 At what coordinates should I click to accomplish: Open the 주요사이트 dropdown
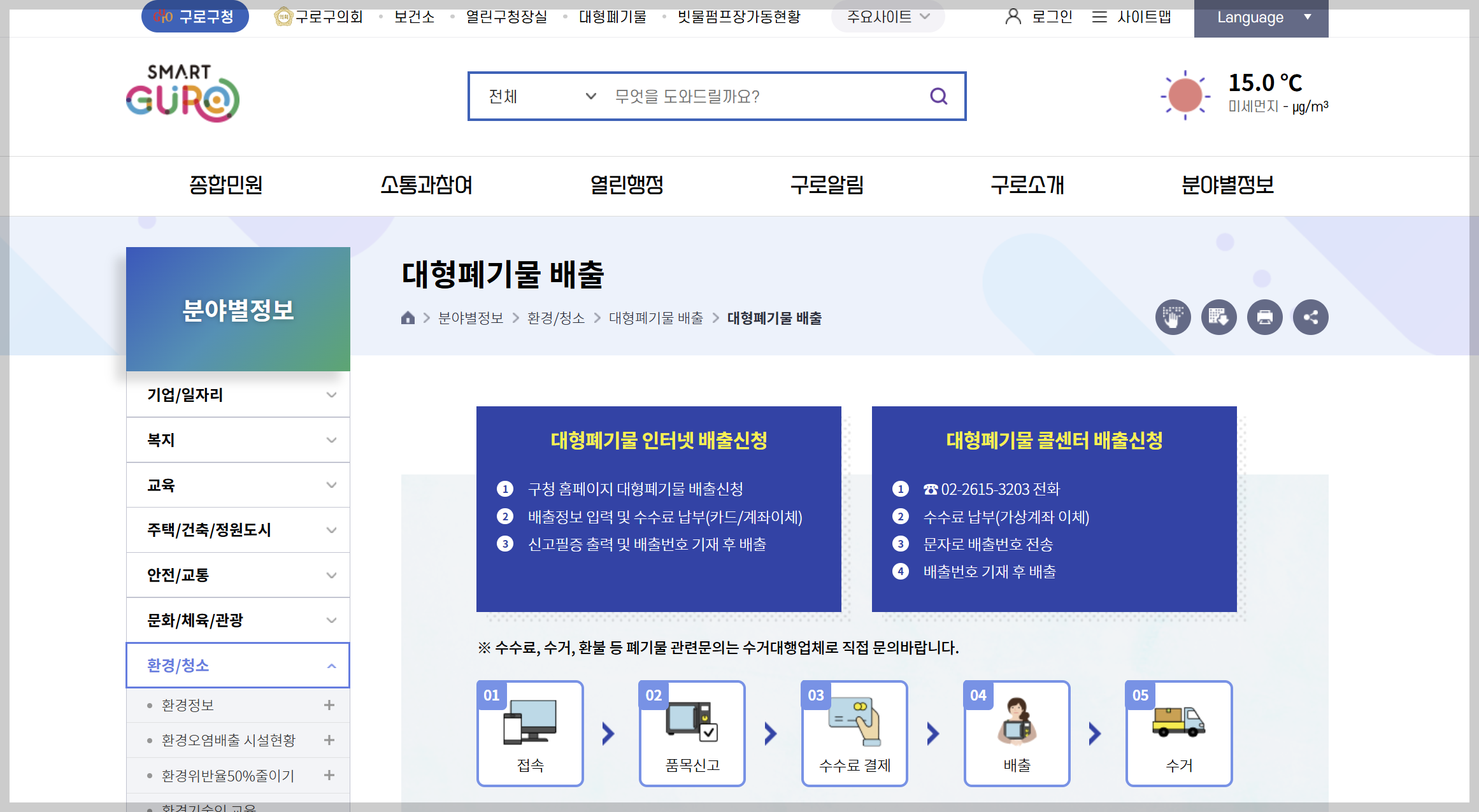887,17
